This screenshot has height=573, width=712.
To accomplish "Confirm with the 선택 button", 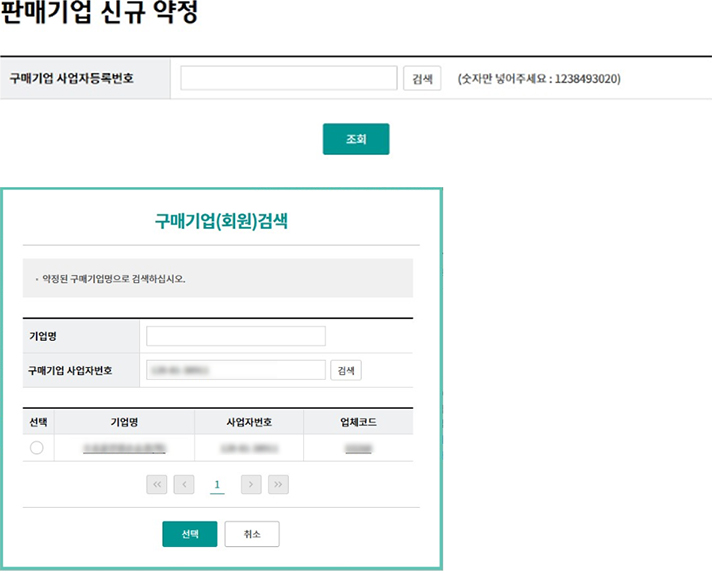I will pos(189,534).
